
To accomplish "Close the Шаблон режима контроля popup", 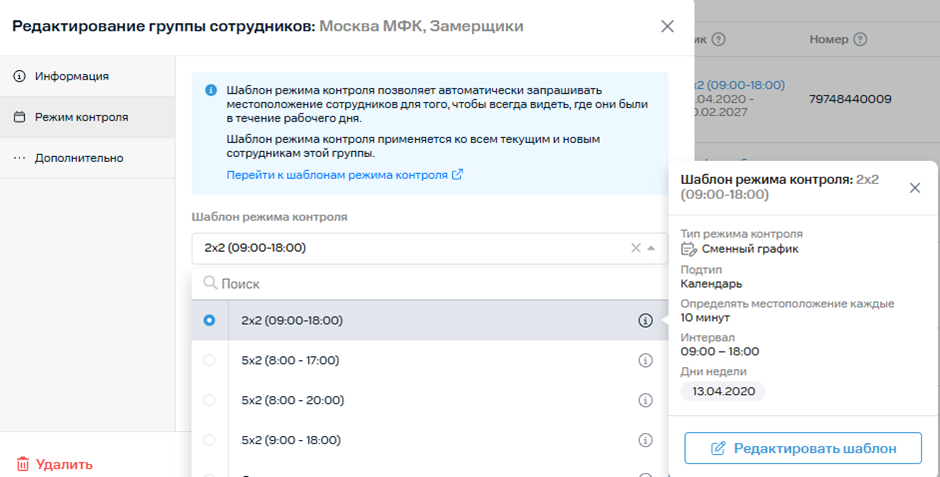I will point(914,187).
